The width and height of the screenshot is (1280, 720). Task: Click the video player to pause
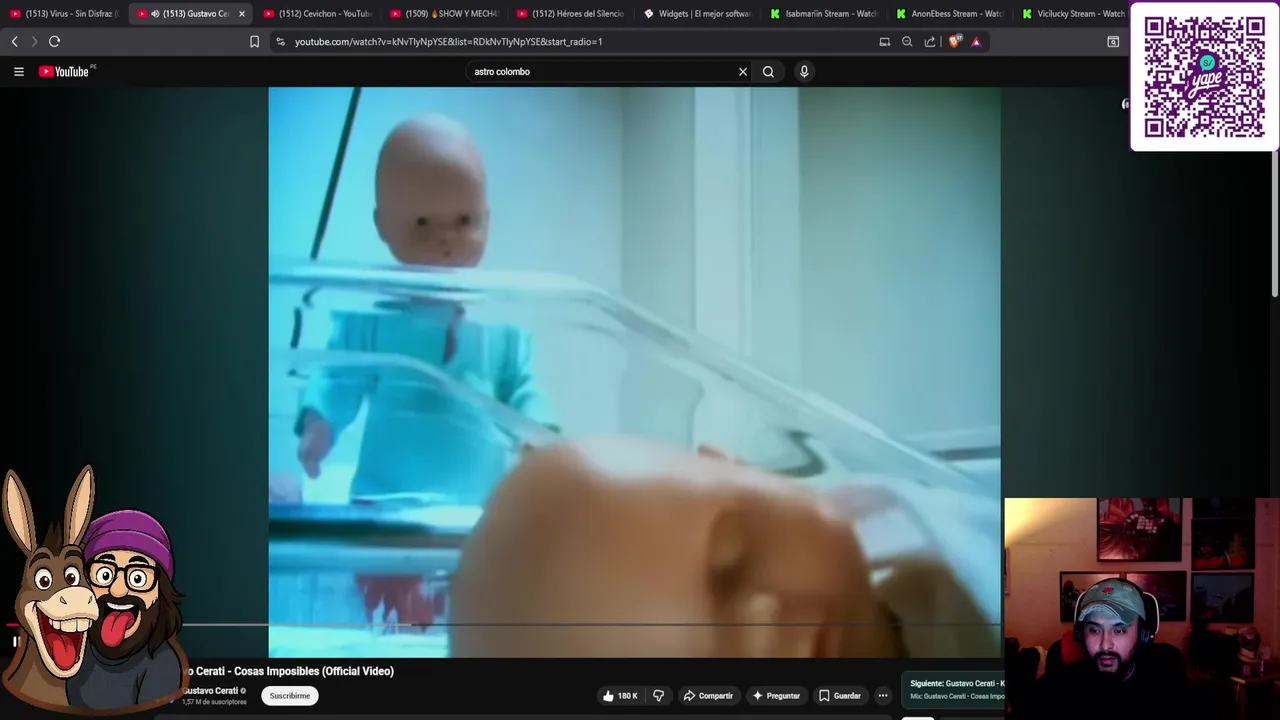pyautogui.click(x=634, y=372)
